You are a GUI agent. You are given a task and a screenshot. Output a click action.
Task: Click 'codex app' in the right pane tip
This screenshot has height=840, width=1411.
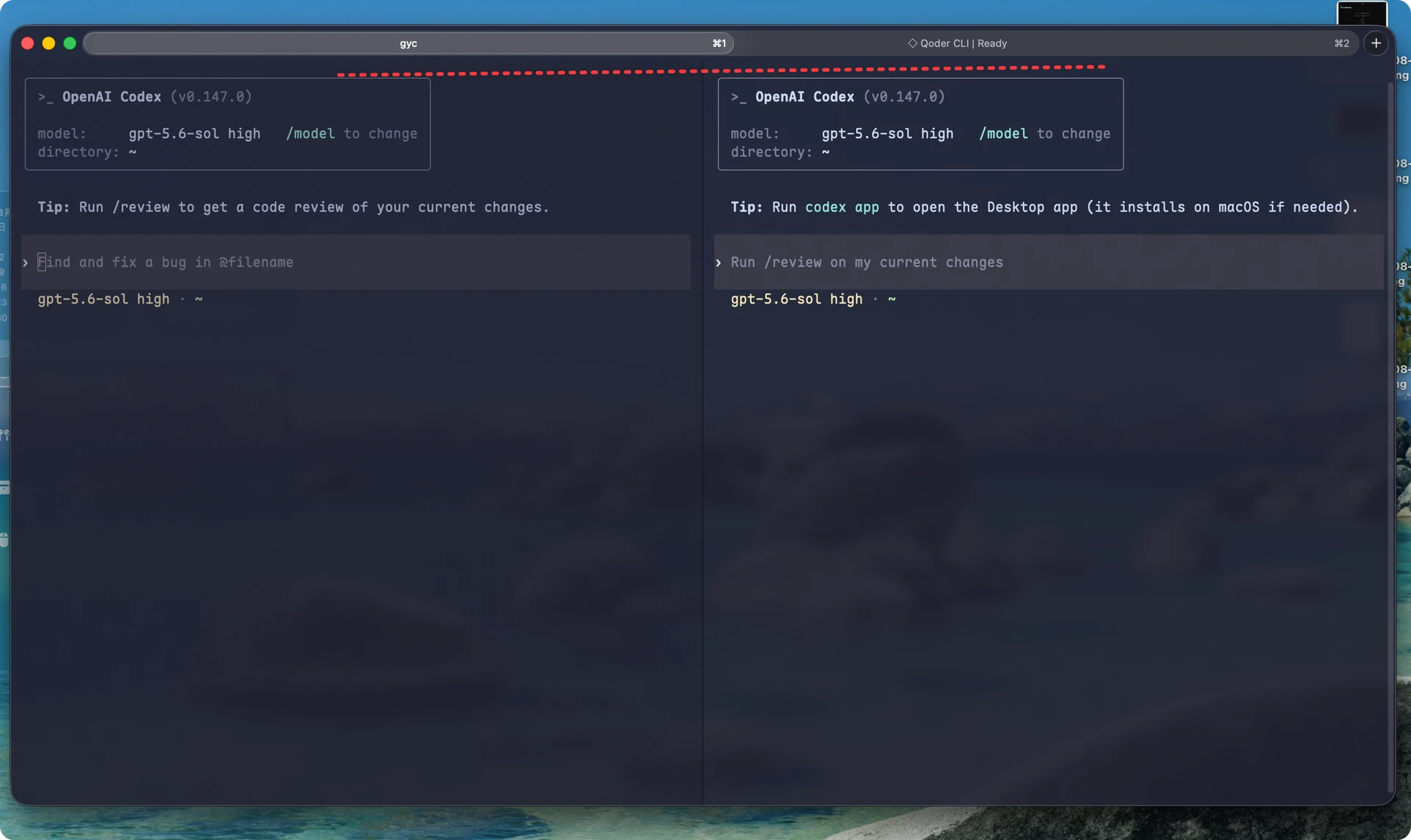tap(842, 207)
